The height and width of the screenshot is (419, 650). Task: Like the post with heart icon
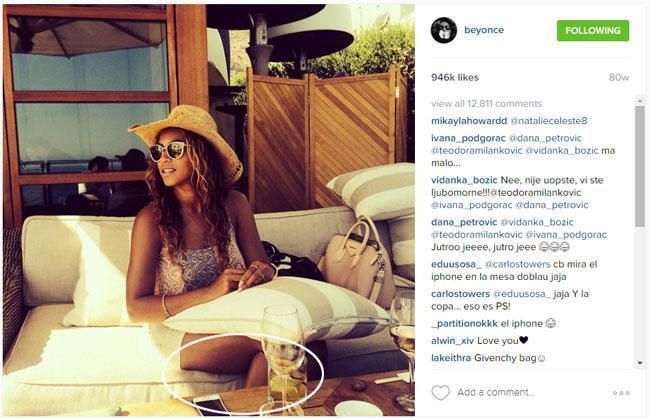tap(440, 392)
